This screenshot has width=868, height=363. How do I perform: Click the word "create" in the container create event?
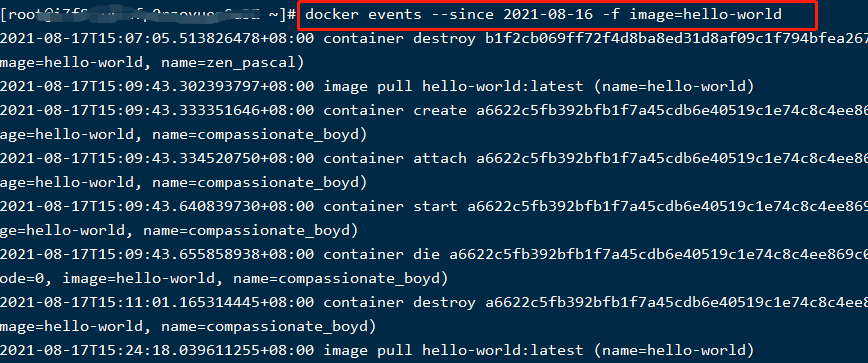tap(440, 111)
